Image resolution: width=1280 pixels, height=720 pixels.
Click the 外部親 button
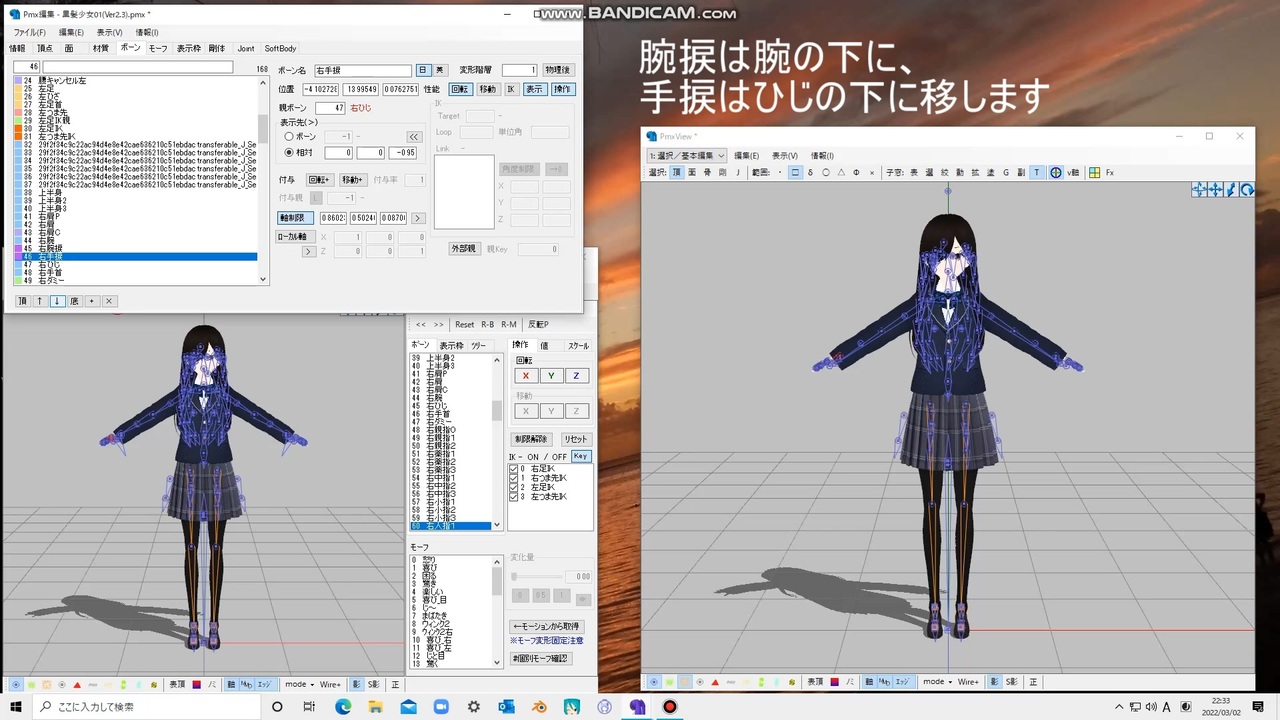[x=463, y=249]
